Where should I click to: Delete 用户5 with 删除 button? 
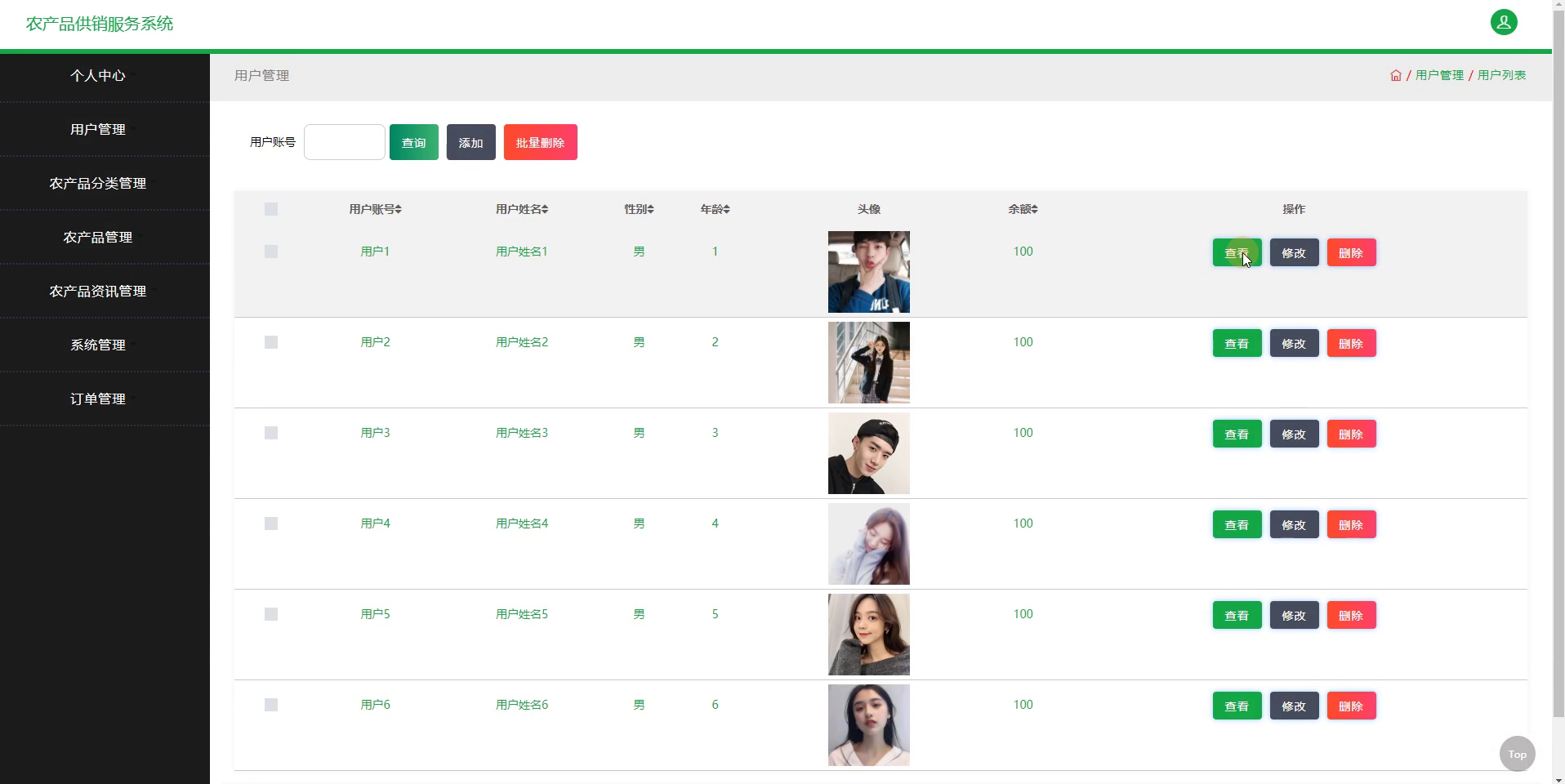point(1351,615)
